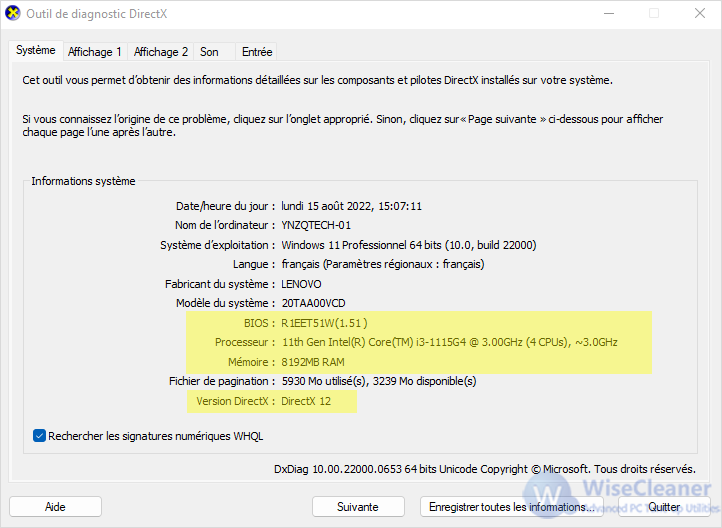The width and height of the screenshot is (722, 528).
Task: Click the Processeur label
Action: point(245,342)
